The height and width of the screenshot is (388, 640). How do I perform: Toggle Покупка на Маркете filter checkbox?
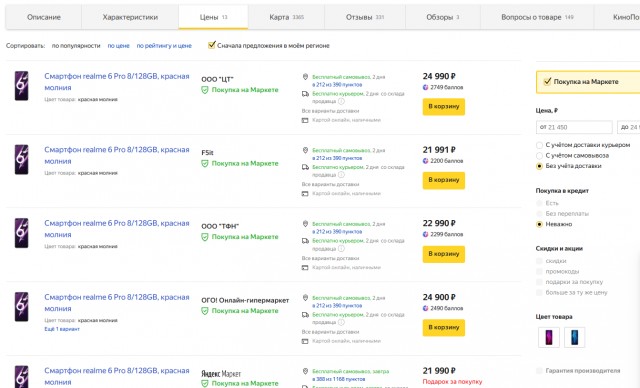[547, 82]
